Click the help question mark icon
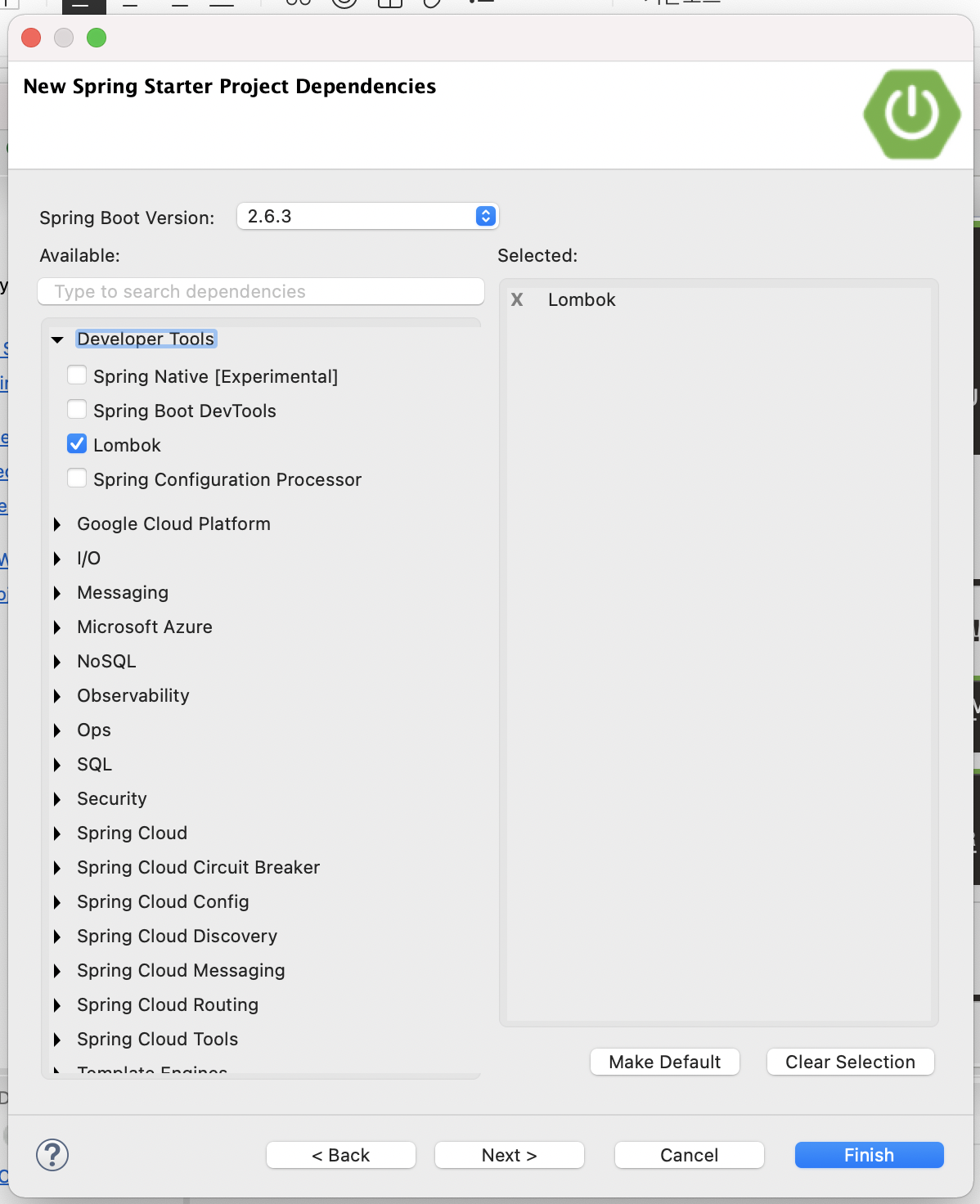This screenshot has height=1204, width=980. (52, 1155)
